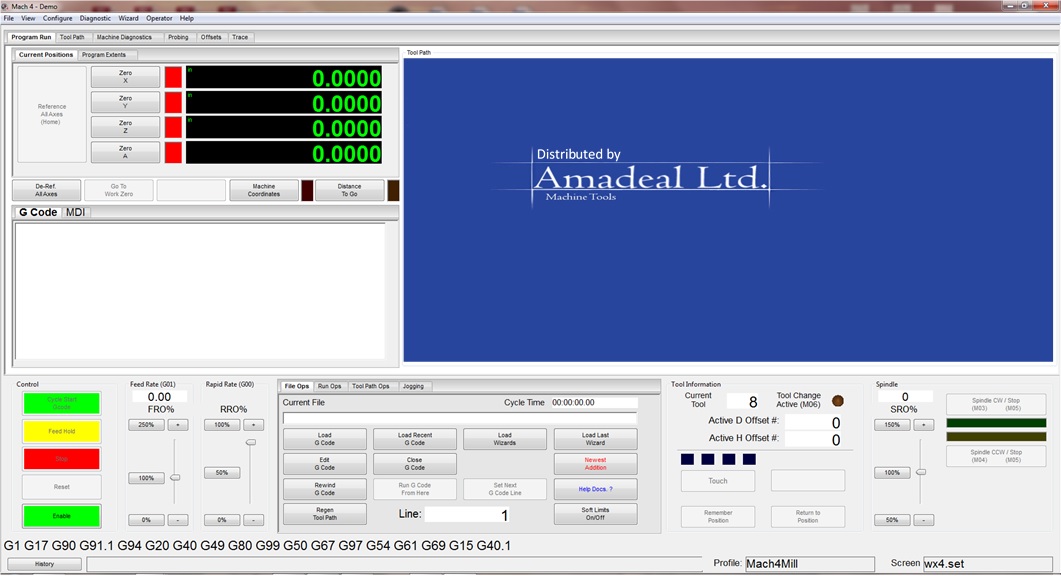This screenshot has height=576, width=1061.
Task: Decrease spindle override with minus button
Action: pos(924,520)
